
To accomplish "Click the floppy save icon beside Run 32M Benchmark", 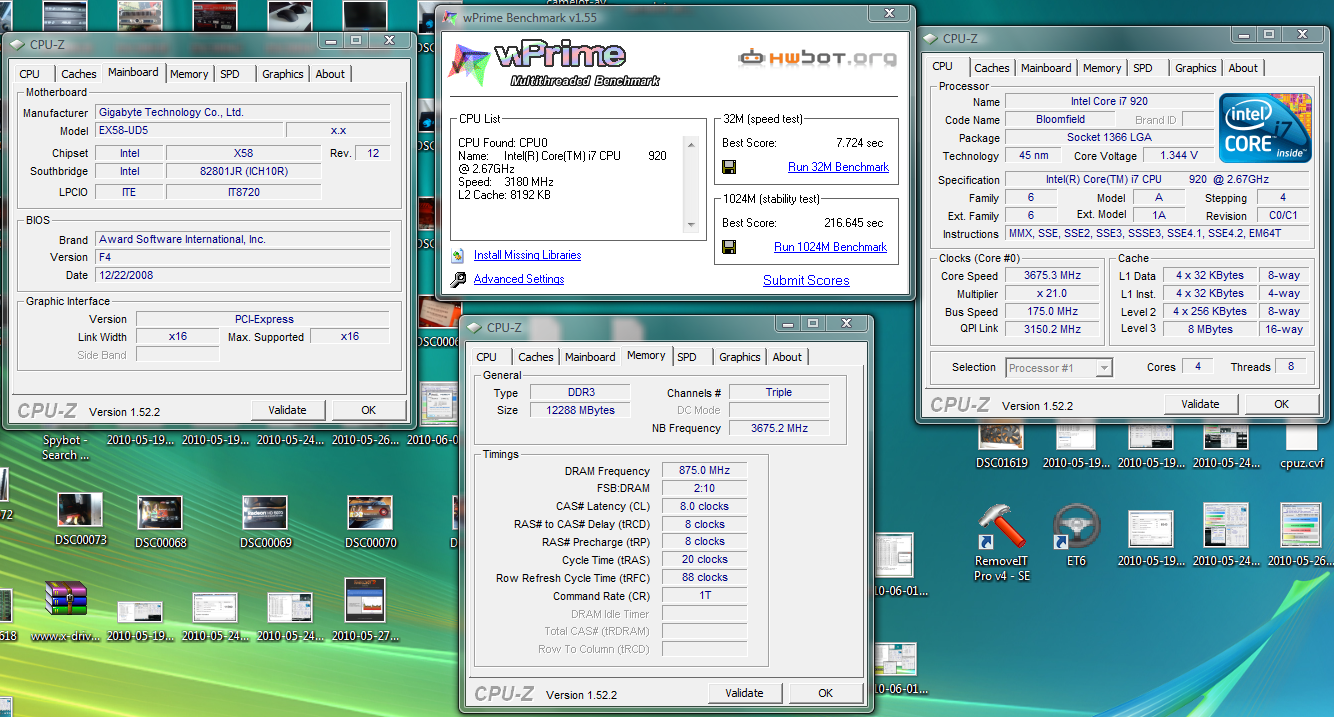I will pos(729,167).
